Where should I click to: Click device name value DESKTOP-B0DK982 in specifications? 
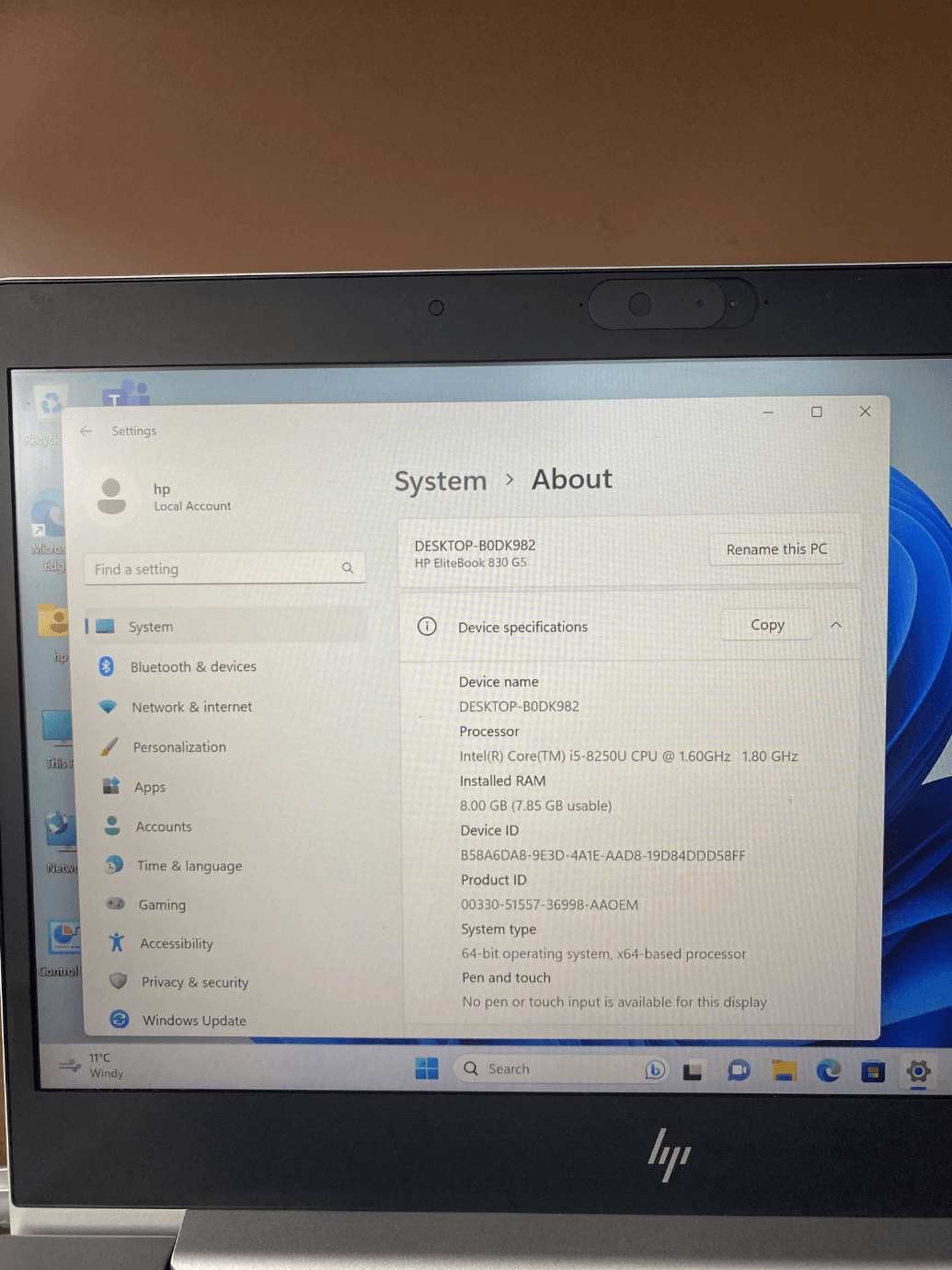pyautogui.click(x=519, y=706)
